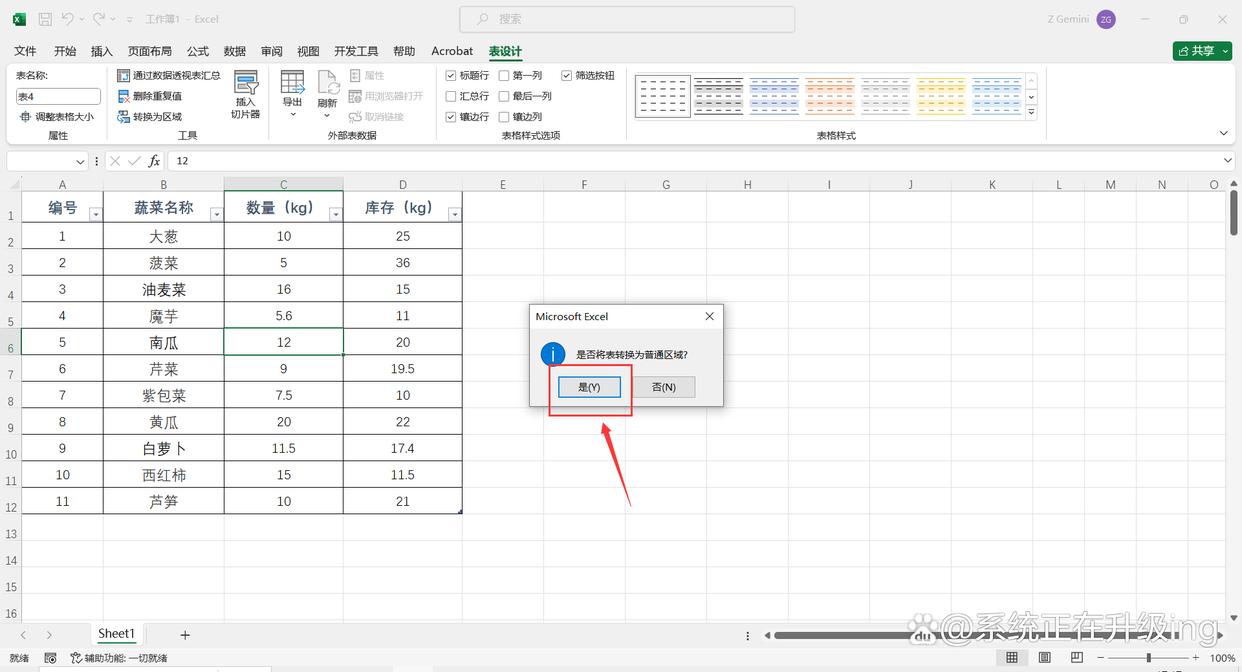This screenshot has width=1242, height=672.
Task: Click Insert Slicer (插入切片器)
Action: [x=246, y=95]
